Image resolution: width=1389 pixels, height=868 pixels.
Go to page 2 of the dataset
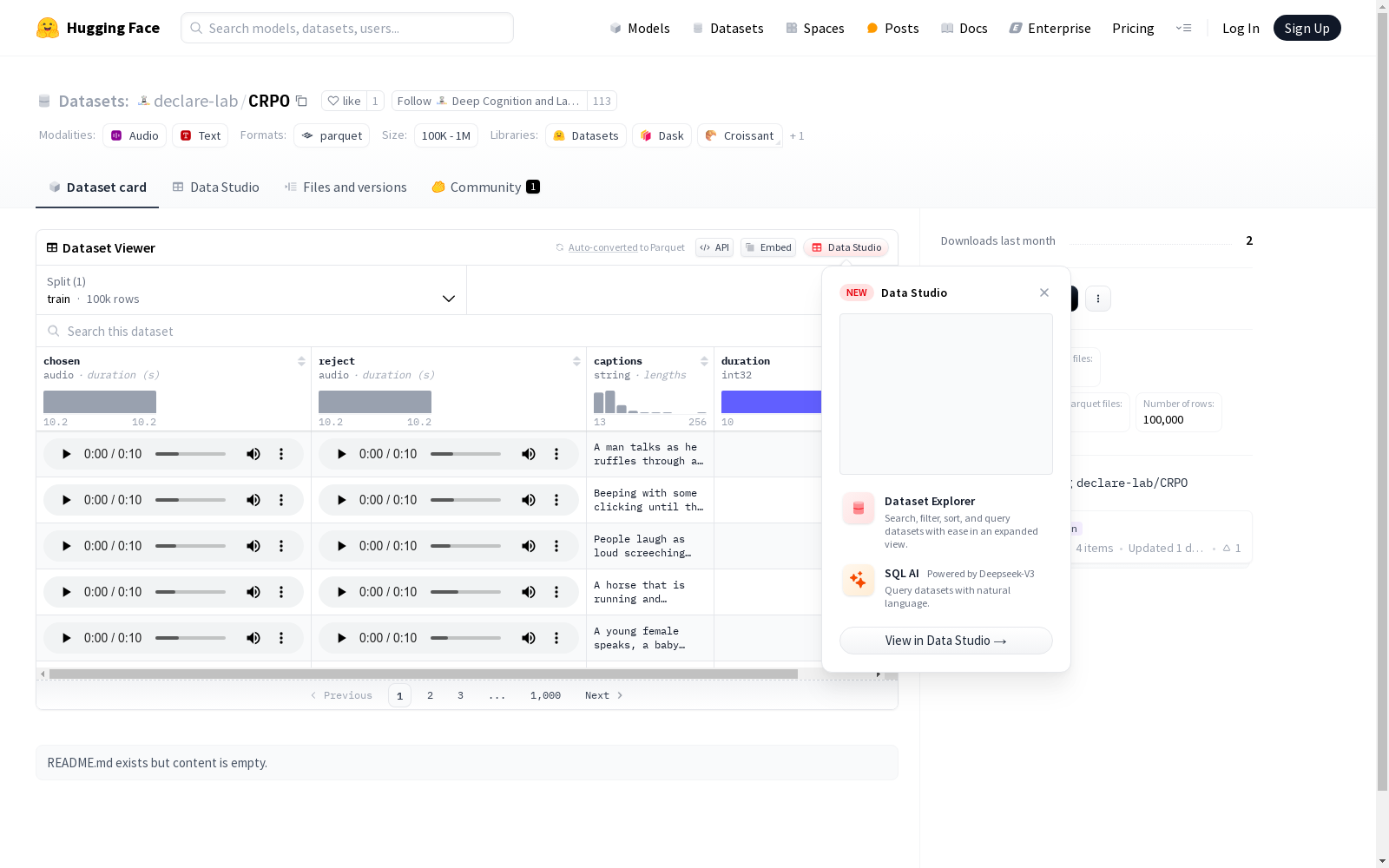(x=430, y=695)
